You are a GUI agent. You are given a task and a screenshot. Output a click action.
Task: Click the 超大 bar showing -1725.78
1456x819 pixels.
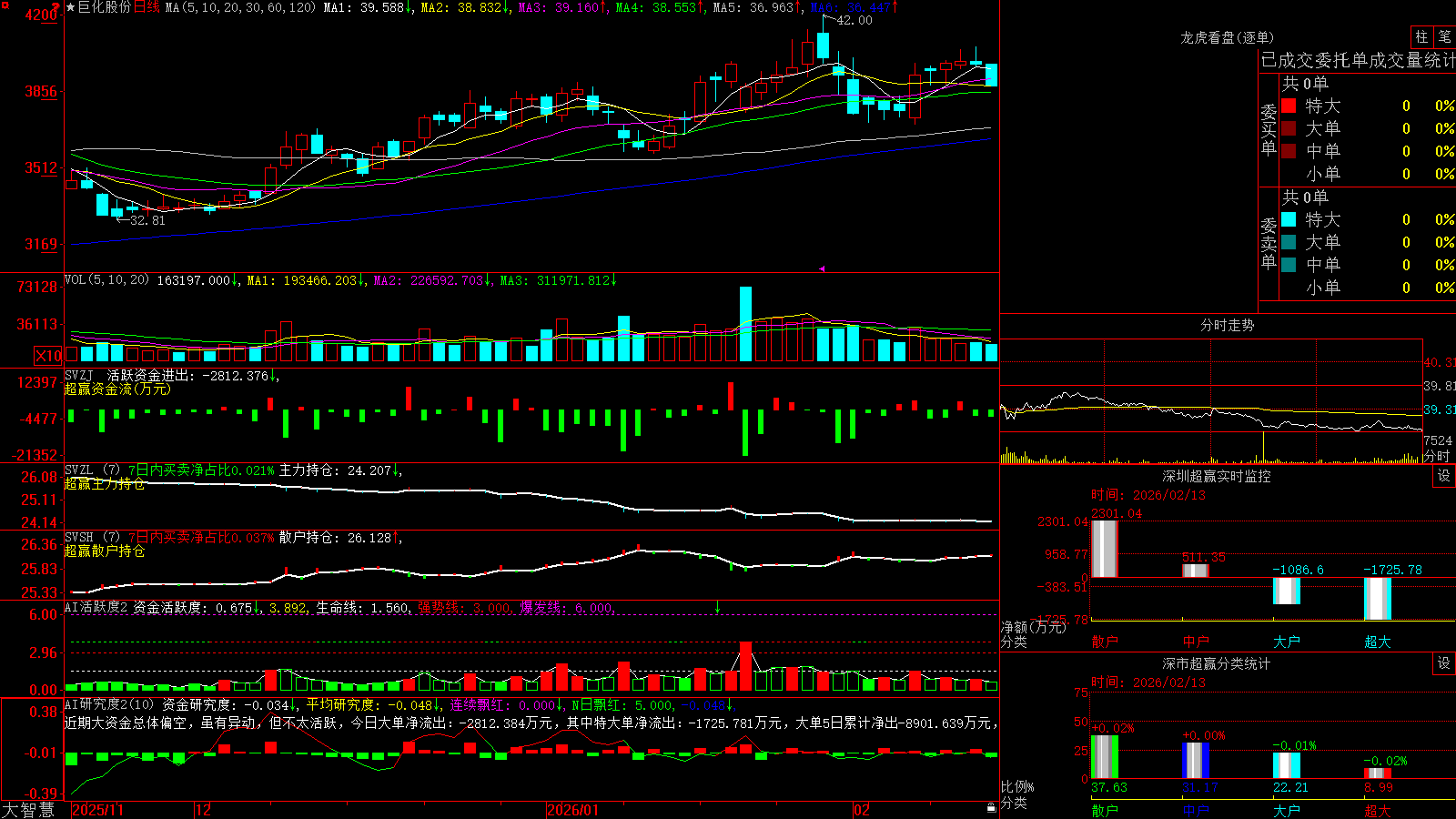[x=1378, y=599]
